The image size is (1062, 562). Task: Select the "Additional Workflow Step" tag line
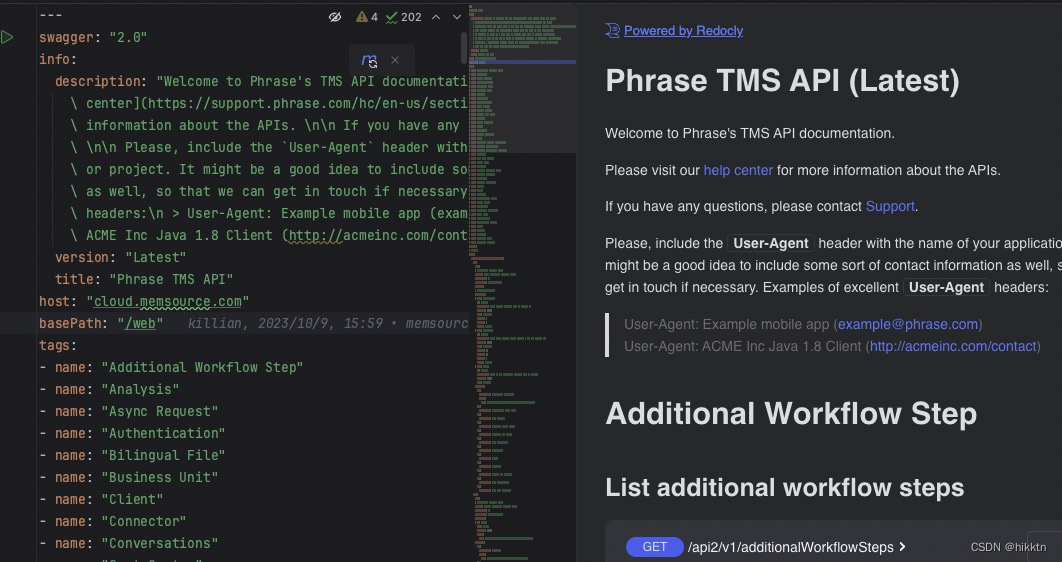[x=171, y=368]
